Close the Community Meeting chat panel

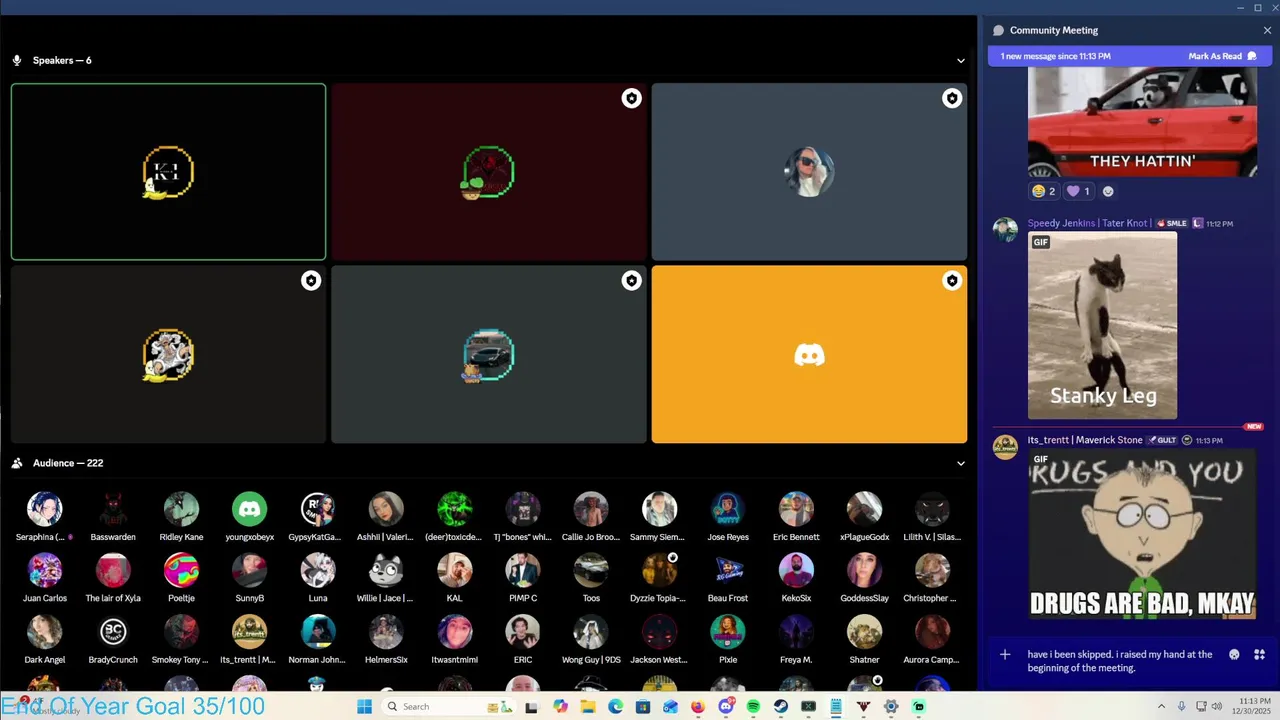click(1267, 30)
